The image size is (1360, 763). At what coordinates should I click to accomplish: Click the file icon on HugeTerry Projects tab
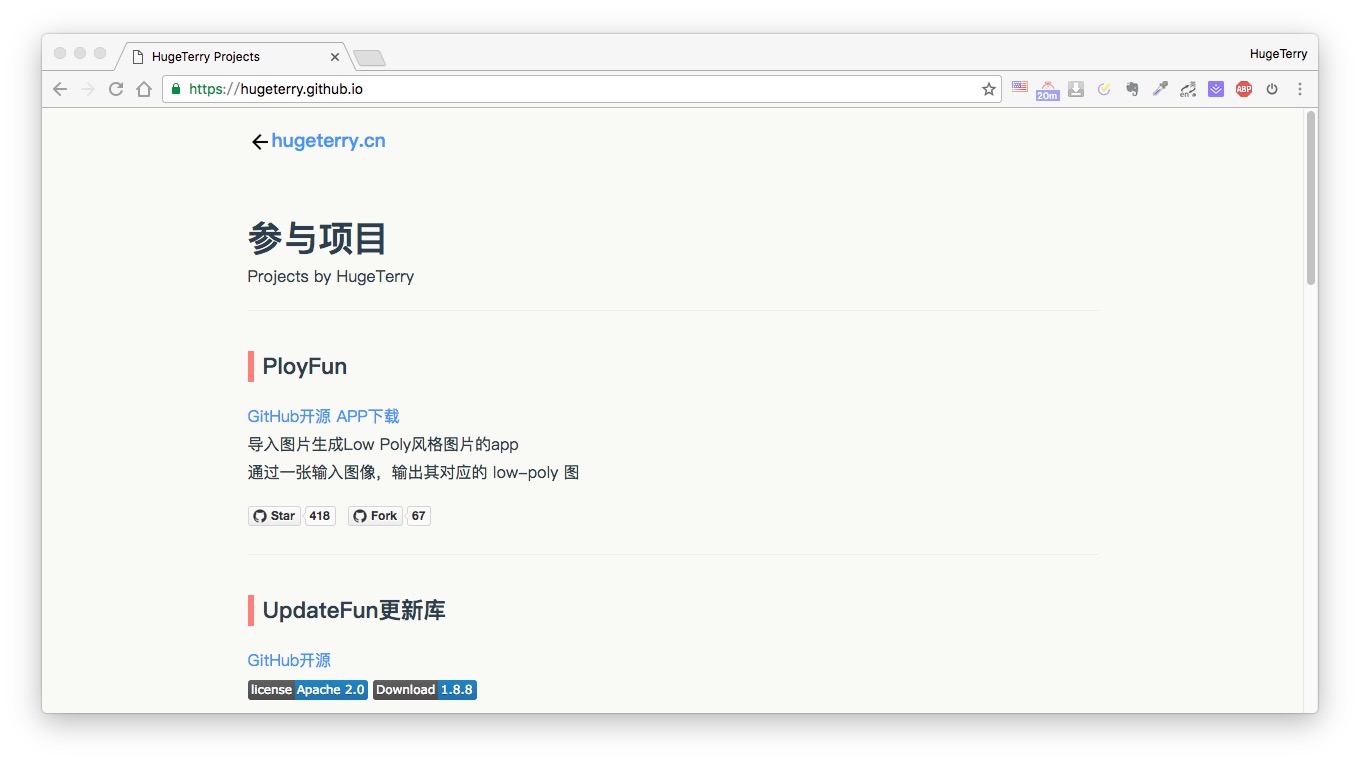(x=138, y=57)
